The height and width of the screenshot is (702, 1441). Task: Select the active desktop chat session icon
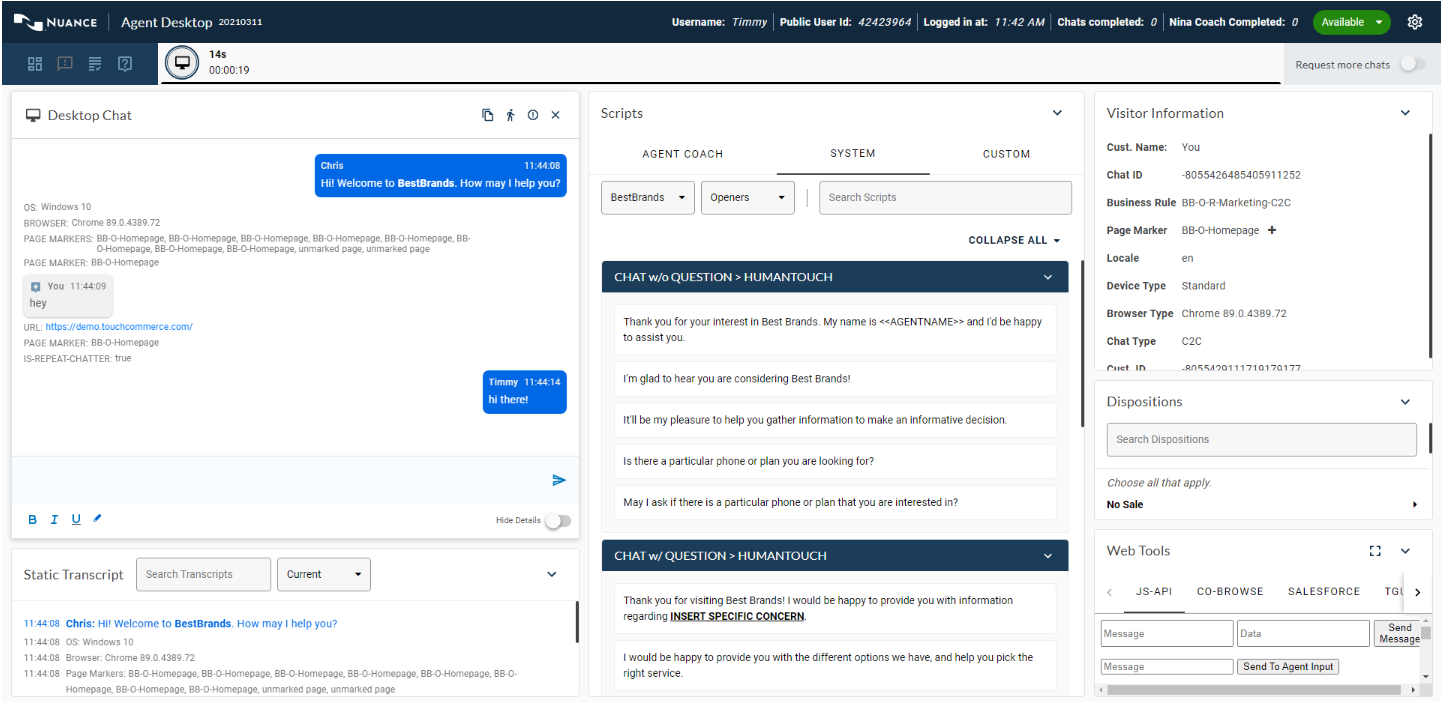pos(182,62)
